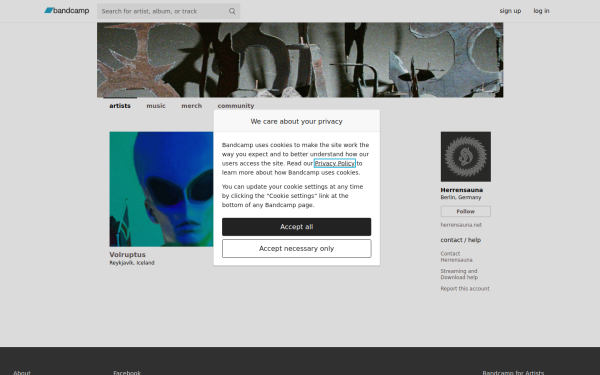600x375 pixels.
Task: Open Streaming and Download help link
Action: point(459,274)
